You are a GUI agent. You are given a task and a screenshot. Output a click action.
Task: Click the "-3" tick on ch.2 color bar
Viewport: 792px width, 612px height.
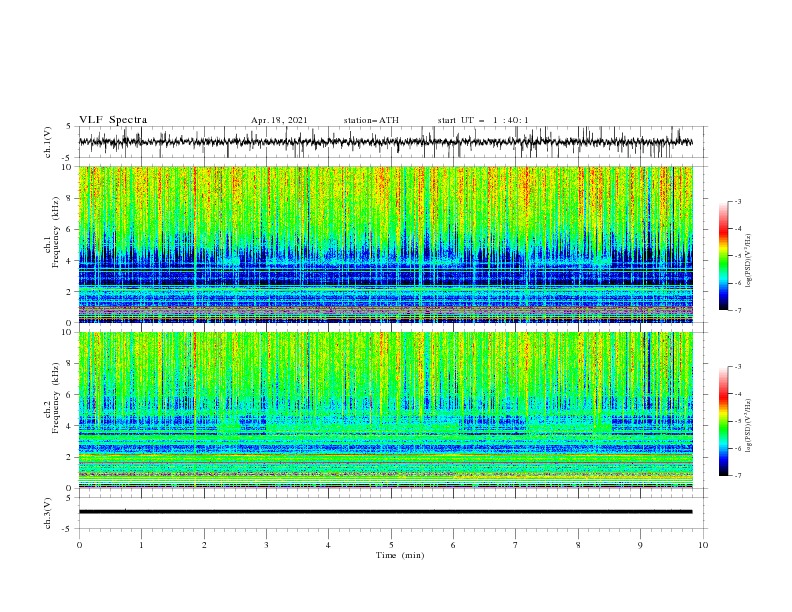pyautogui.click(x=737, y=367)
